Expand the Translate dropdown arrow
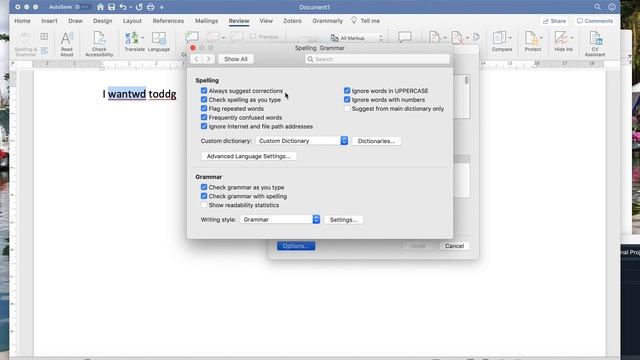The image size is (640, 360). 142,38
